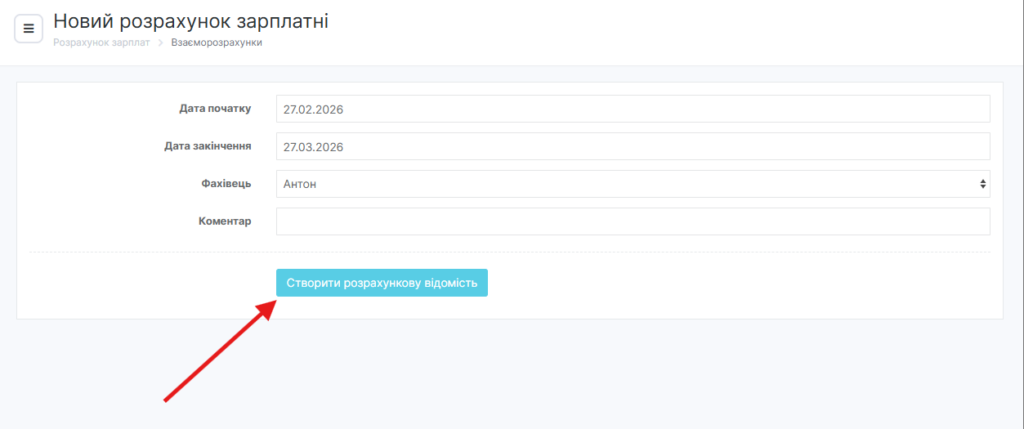Click the Фахівець select arrows icon
Viewport: 1024px width, 429px height.
click(x=982, y=184)
